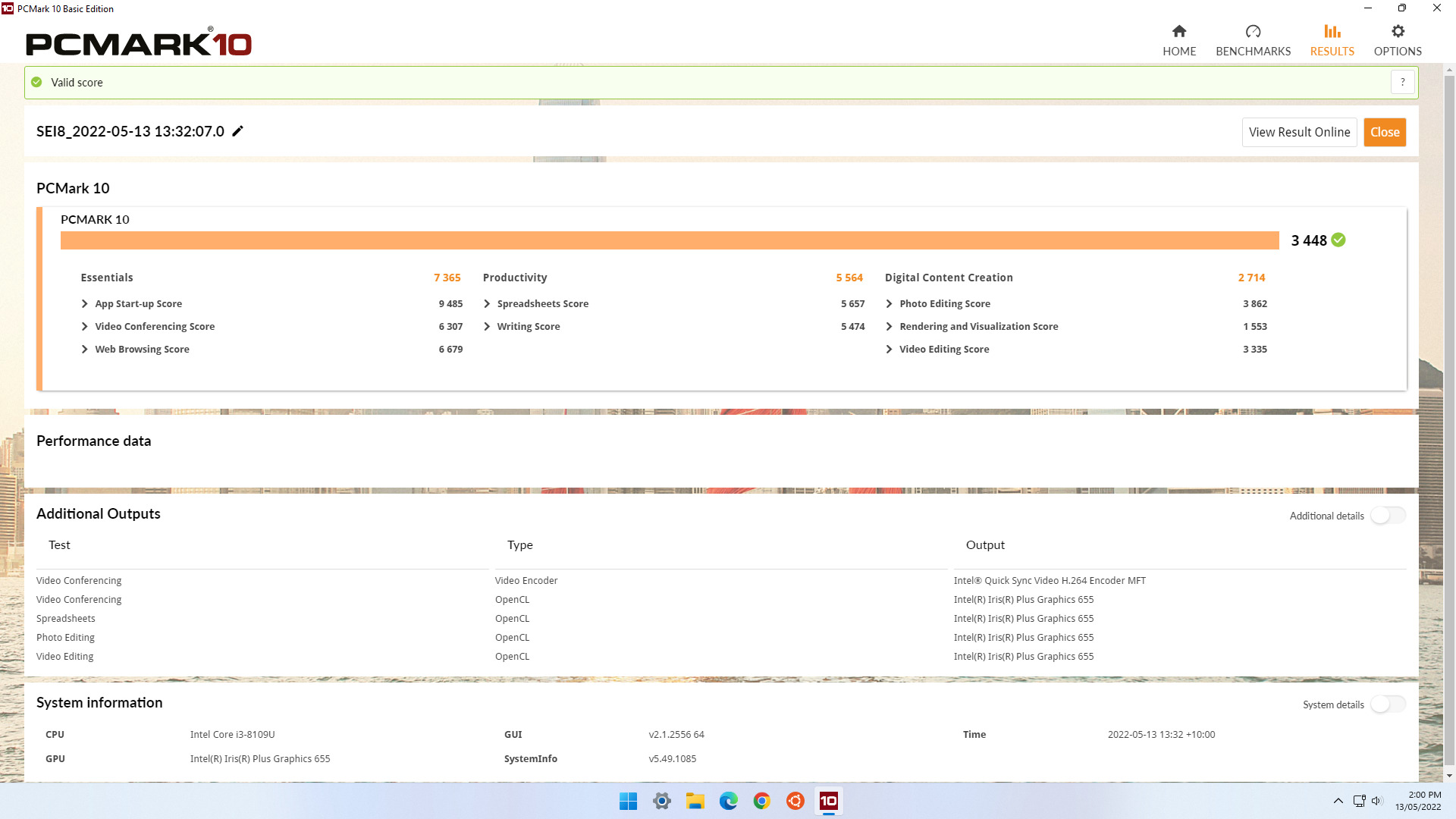Click the Time value 2022-05-13 13:32 +10:00
The width and height of the screenshot is (1456, 819).
[1161, 735]
